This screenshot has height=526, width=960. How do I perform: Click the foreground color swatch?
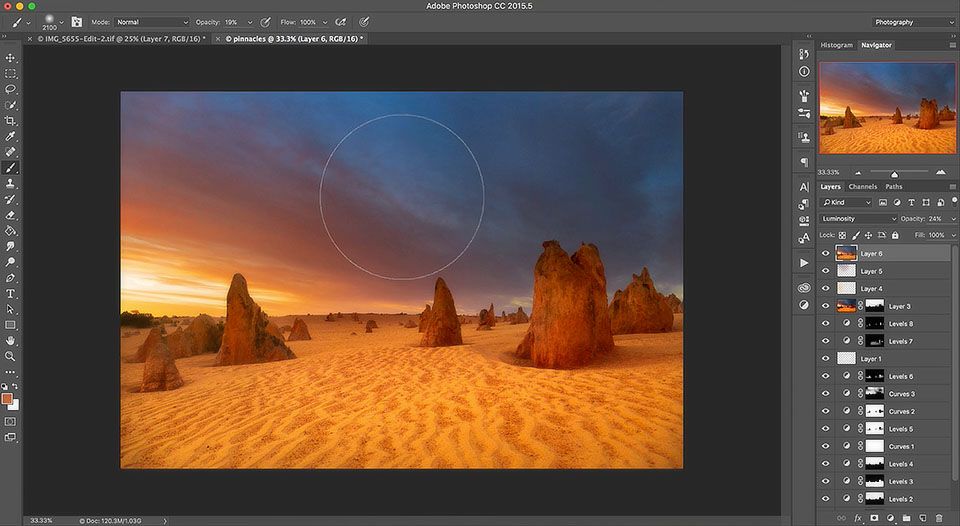[x=9, y=398]
